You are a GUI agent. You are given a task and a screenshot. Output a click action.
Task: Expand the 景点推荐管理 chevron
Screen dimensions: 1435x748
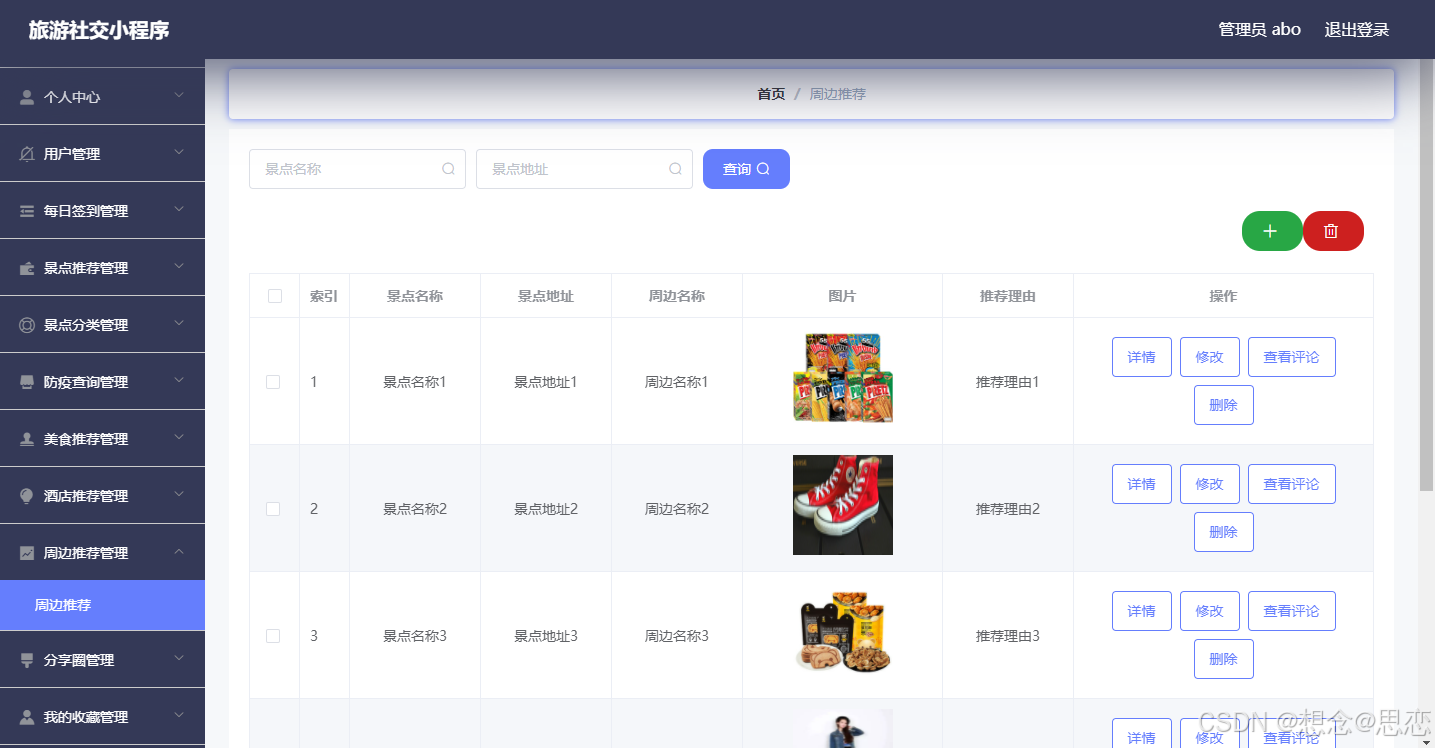pos(179,267)
